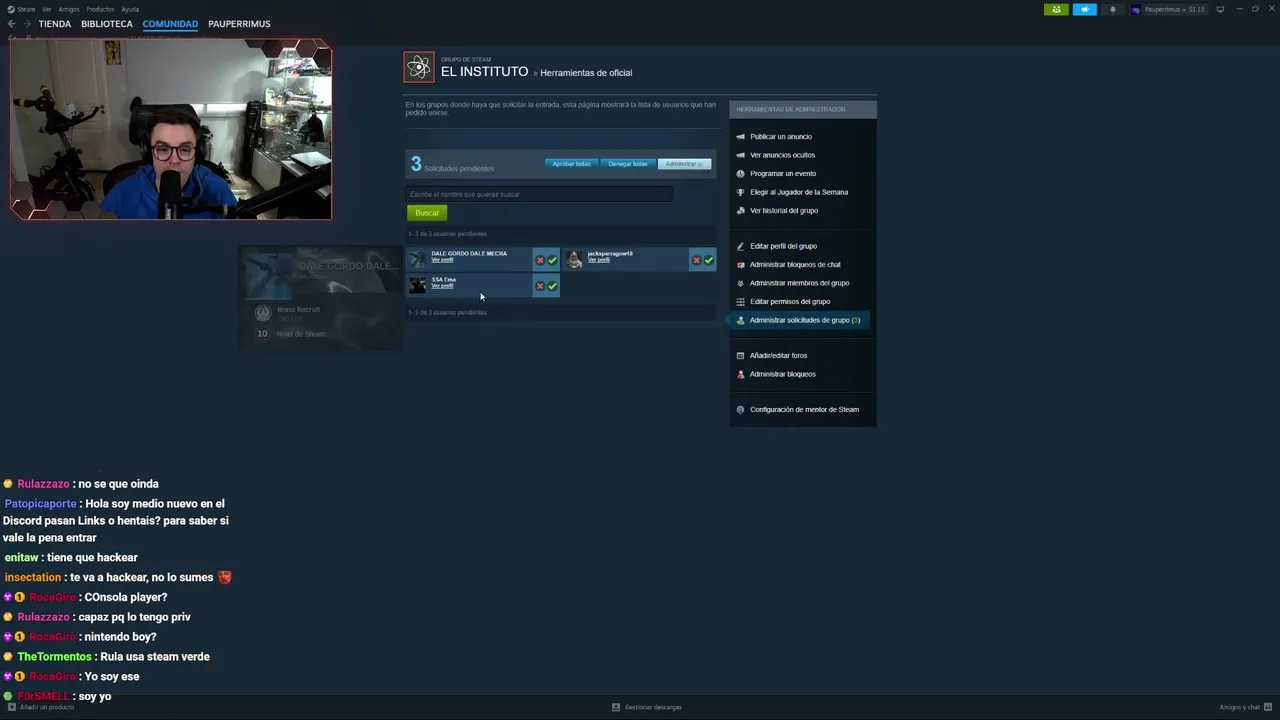Focus the name search input field
The image size is (1280, 720).
[x=539, y=194]
